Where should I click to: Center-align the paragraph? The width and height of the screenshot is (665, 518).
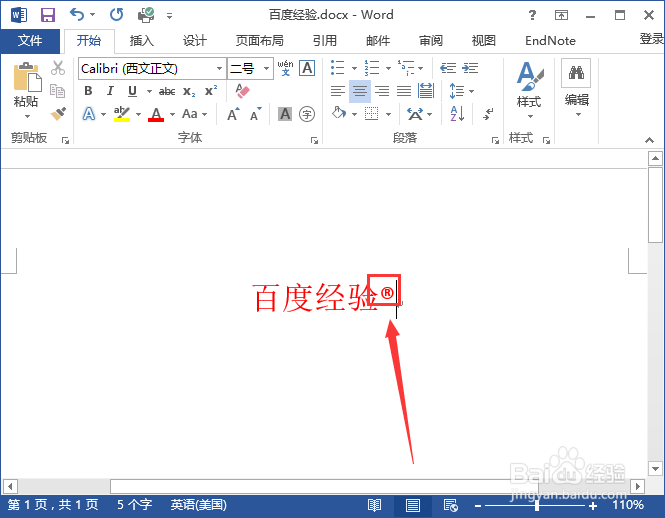360,91
